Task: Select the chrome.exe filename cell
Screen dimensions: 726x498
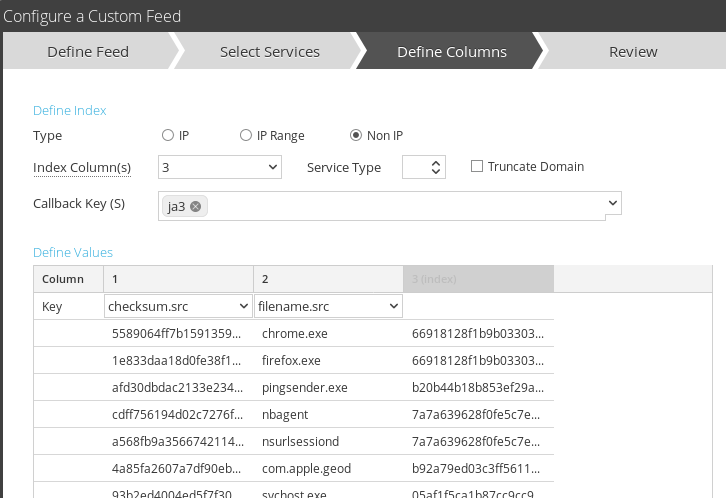Action: pos(295,333)
